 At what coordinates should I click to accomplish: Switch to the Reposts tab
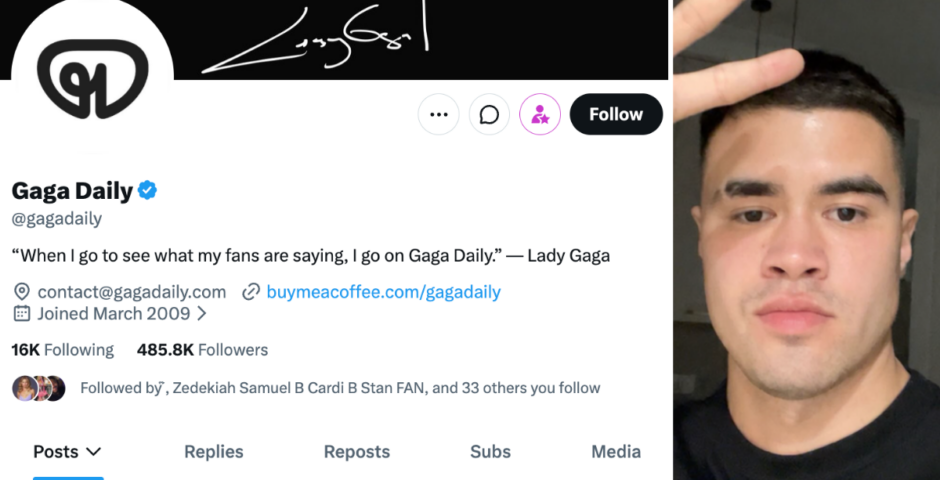tap(357, 451)
